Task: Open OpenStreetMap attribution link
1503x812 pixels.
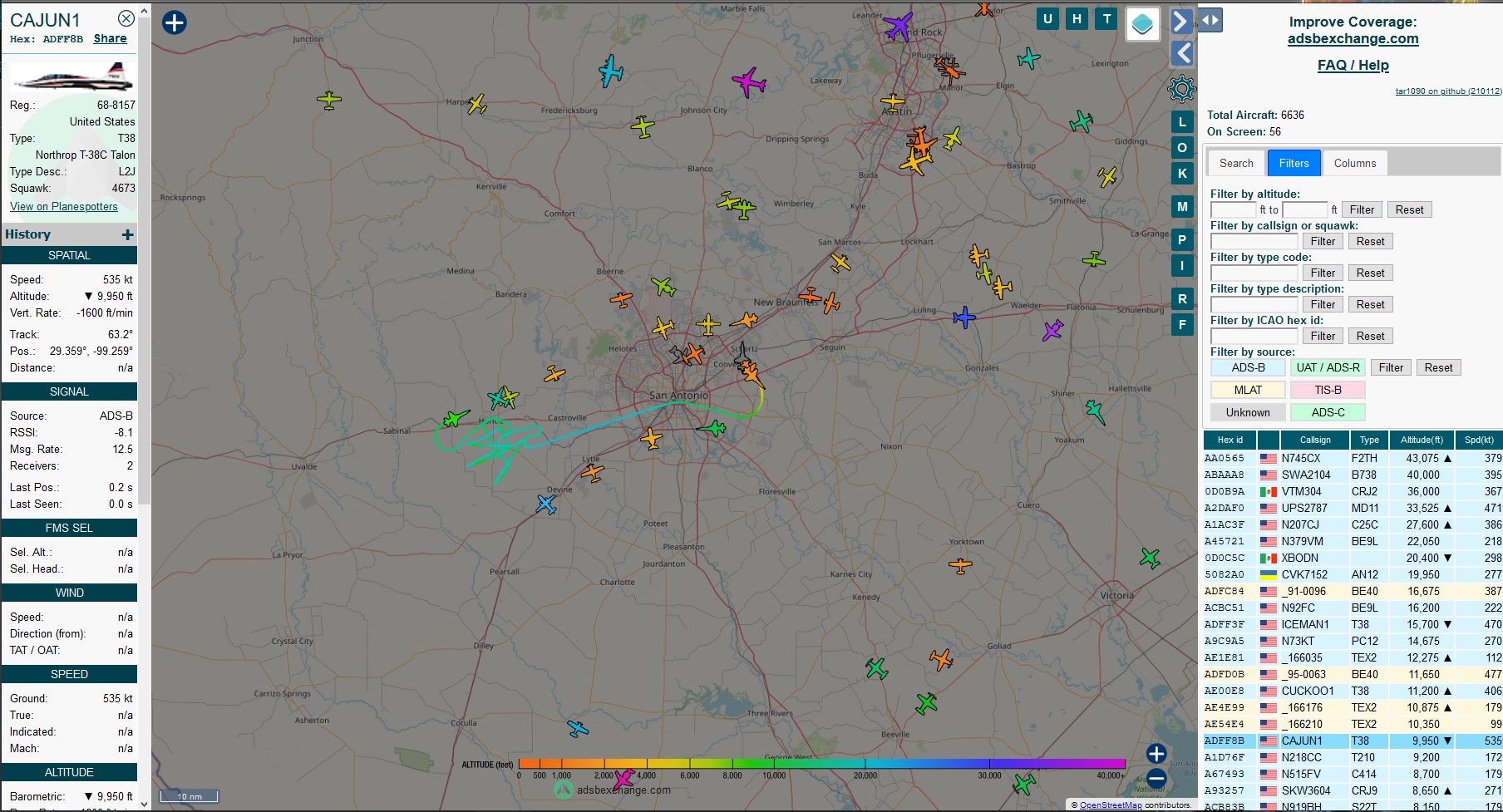Action: [x=1111, y=805]
